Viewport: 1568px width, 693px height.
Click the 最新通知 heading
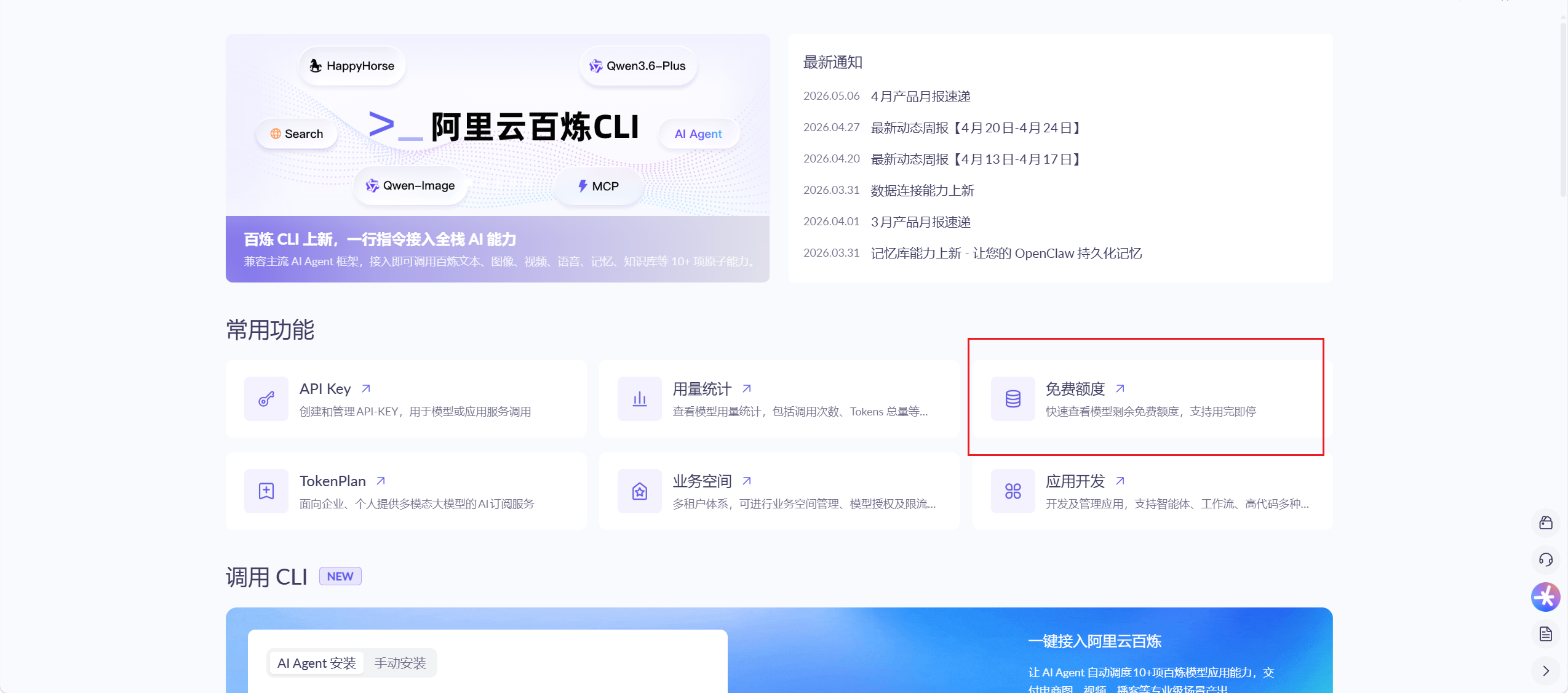[x=833, y=62]
